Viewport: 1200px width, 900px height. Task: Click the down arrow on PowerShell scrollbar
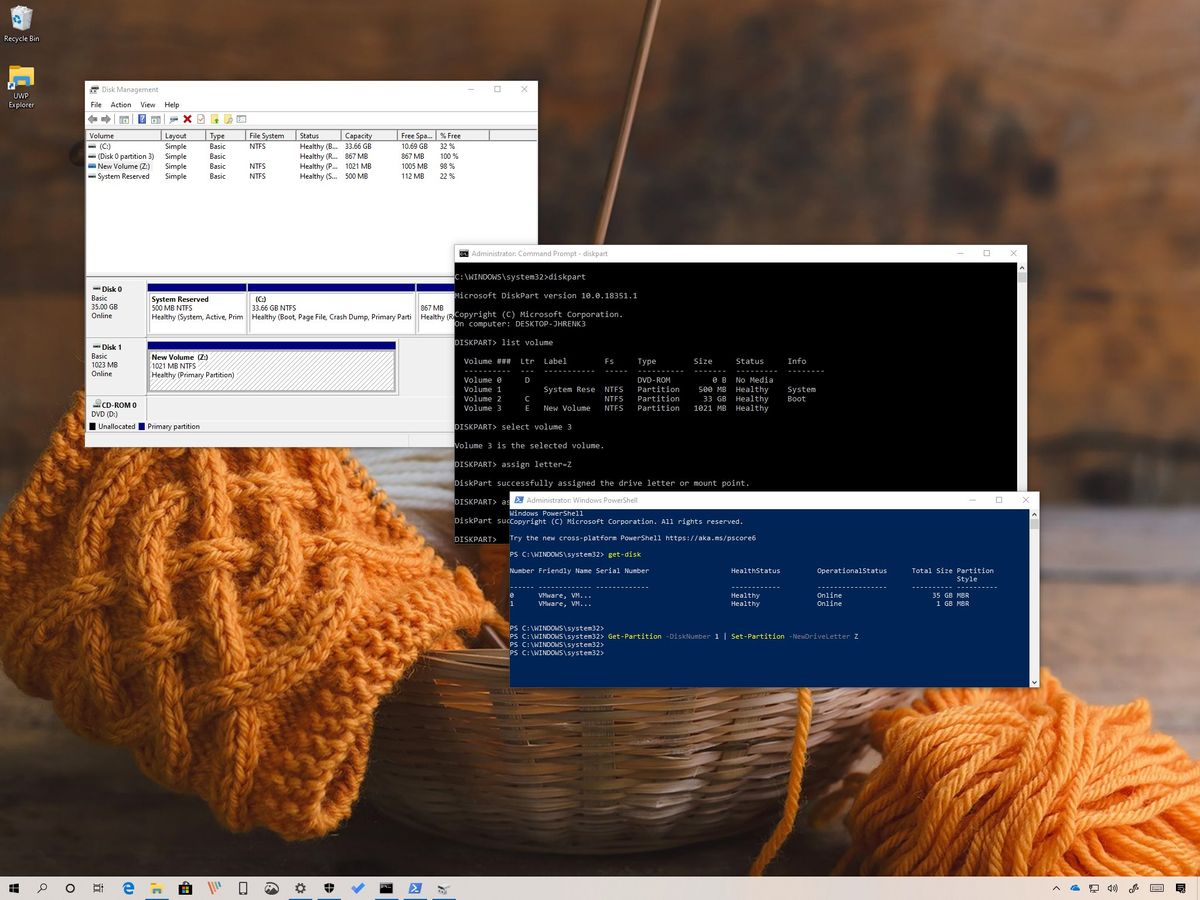1033,681
